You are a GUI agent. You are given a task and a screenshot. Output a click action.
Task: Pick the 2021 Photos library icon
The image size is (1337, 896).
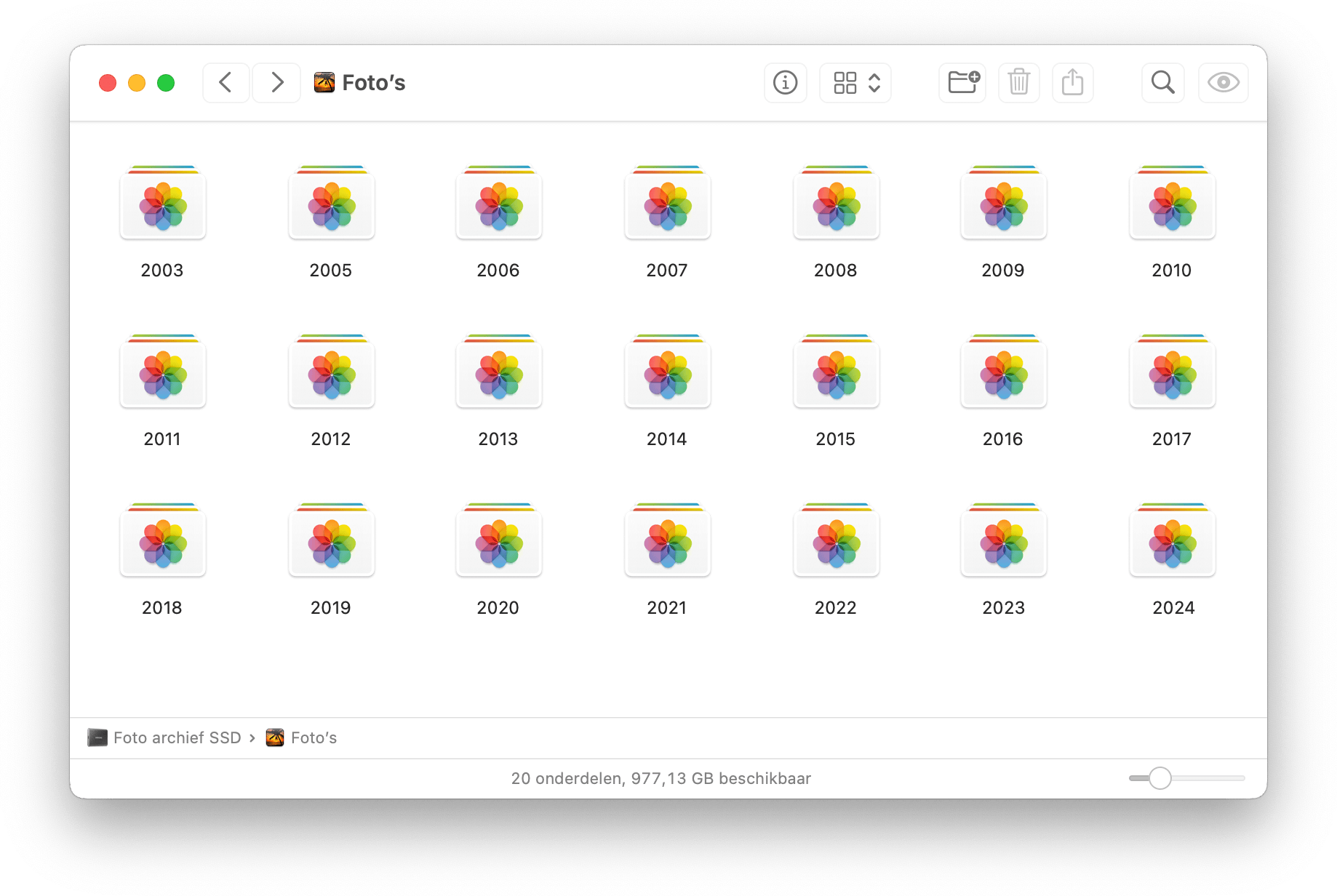668,540
